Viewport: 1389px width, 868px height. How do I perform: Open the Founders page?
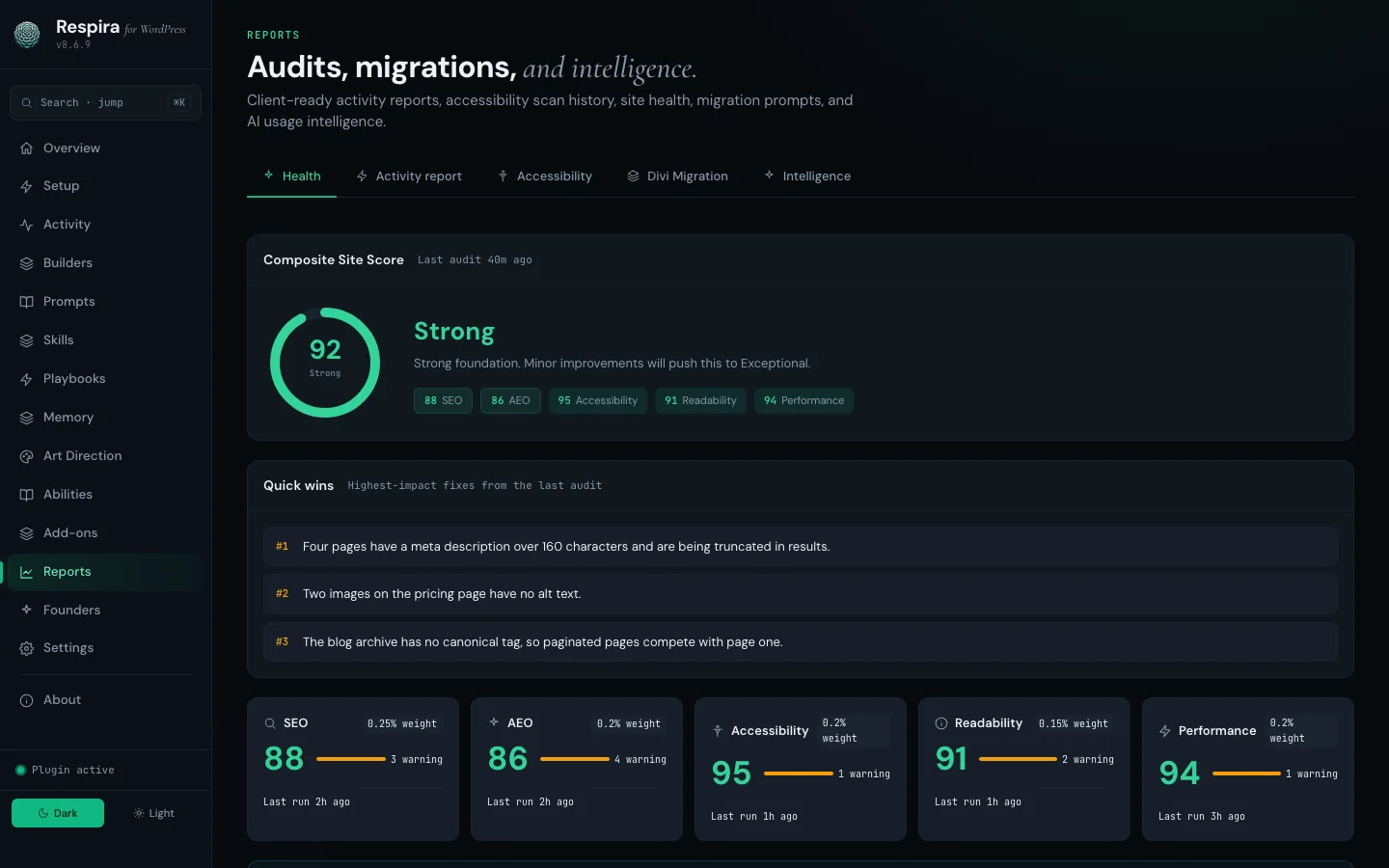(x=105, y=610)
